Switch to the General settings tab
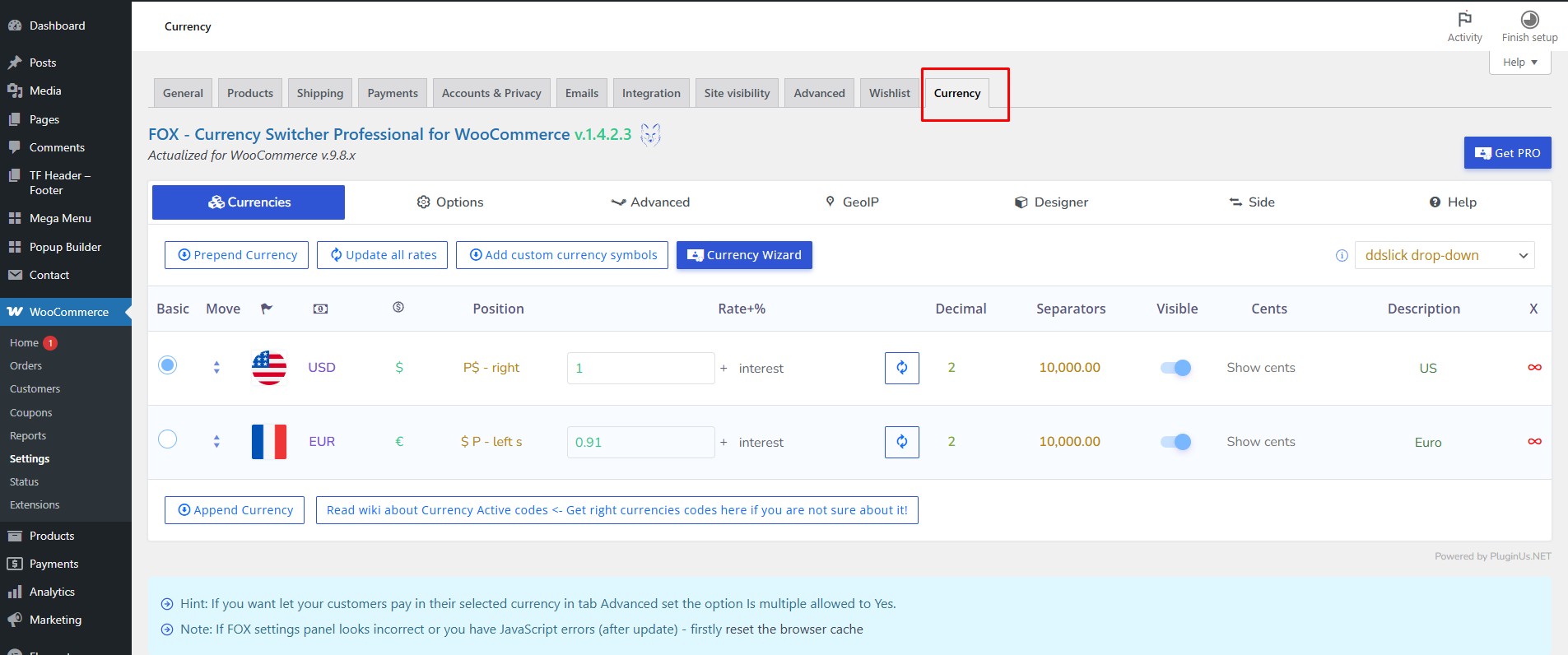This screenshot has height=655, width=1568. (x=183, y=93)
